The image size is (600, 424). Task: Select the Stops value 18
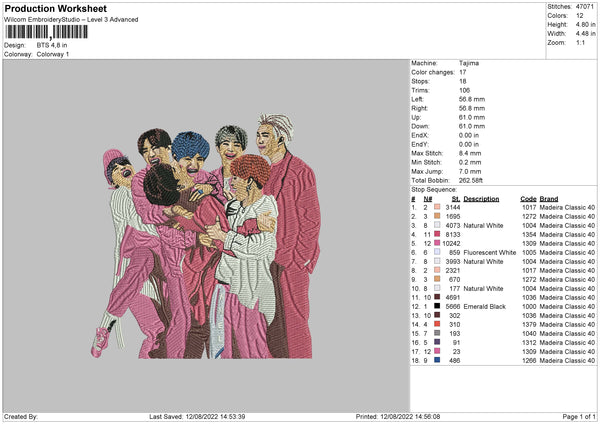(463, 81)
